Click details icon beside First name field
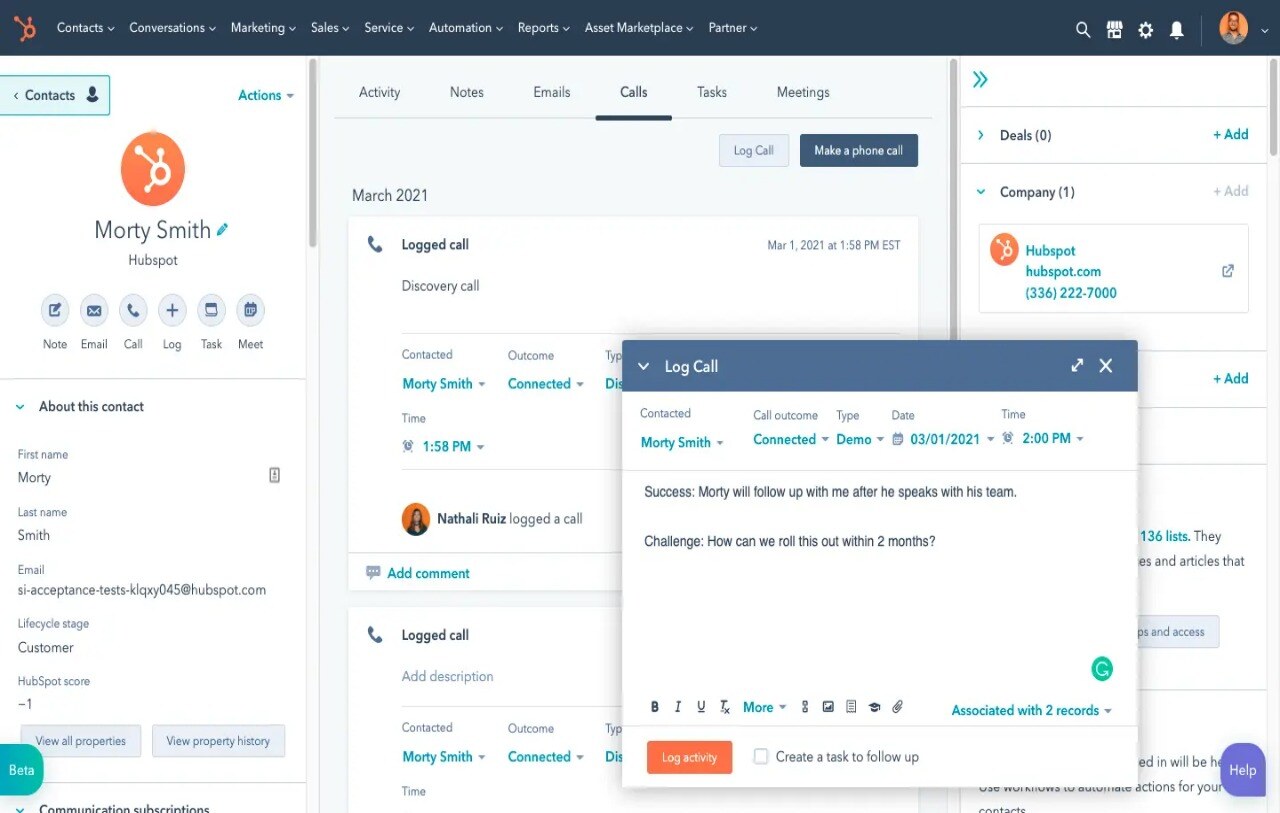The width and height of the screenshot is (1280, 813). (x=275, y=475)
